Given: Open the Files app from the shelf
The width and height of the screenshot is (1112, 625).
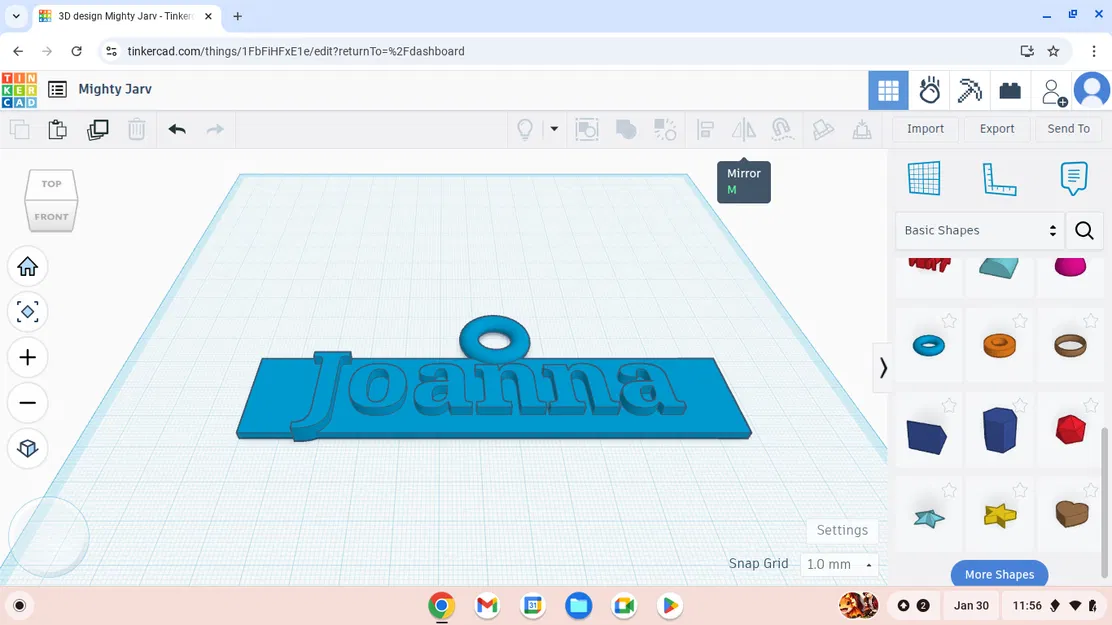Looking at the screenshot, I should click(579, 605).
